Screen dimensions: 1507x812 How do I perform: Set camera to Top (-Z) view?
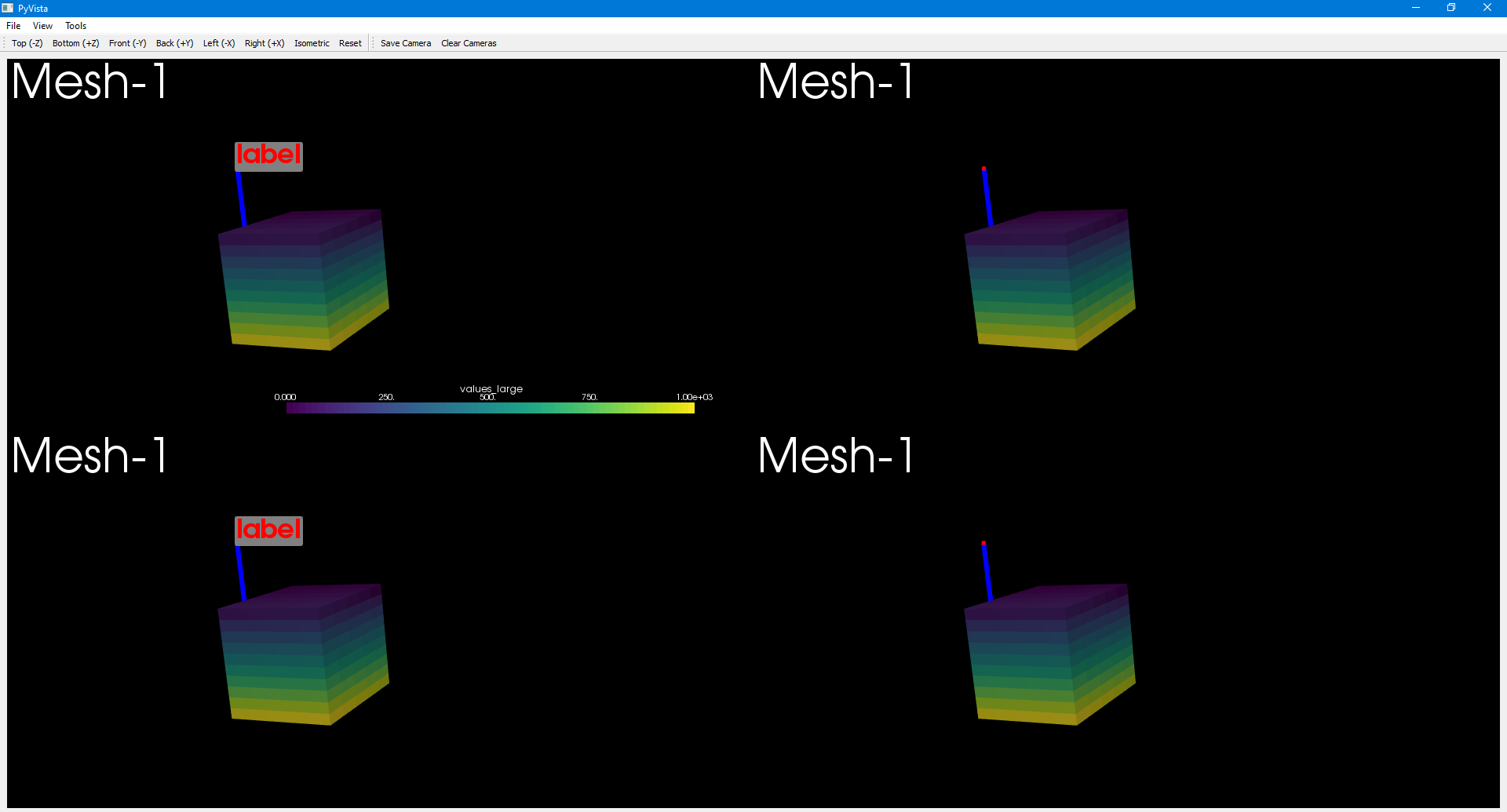click(x=27, y=43)
